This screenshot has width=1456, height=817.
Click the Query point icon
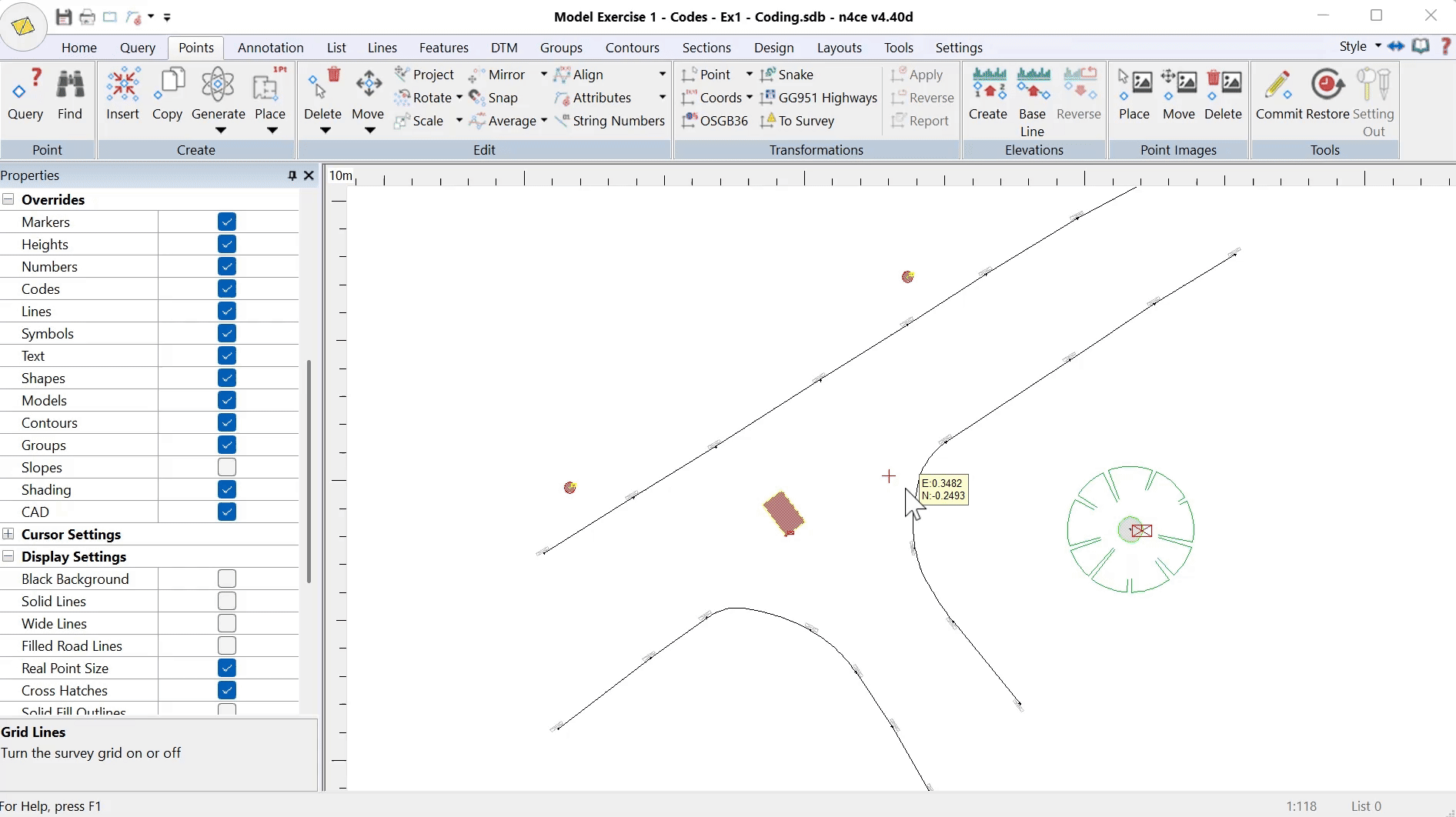[x=25, y=85]
